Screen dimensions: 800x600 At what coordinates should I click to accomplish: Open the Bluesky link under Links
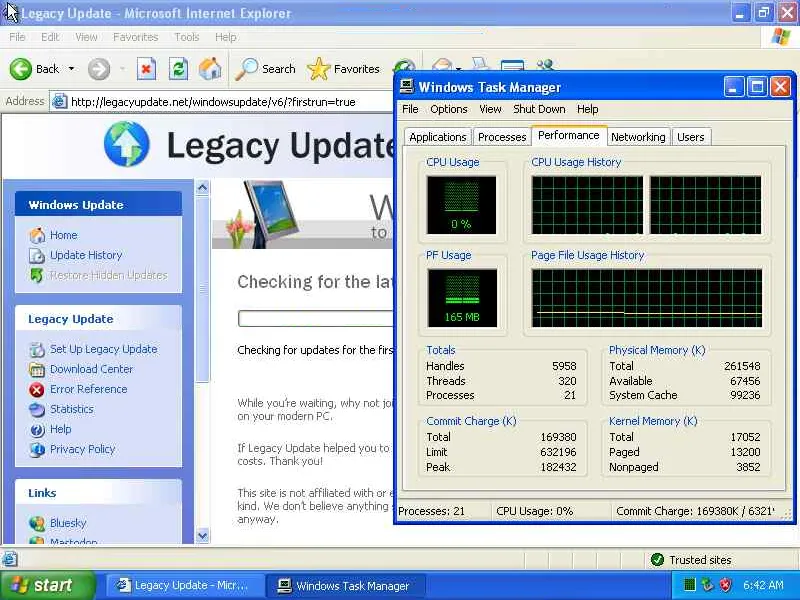tap(68, 523)
